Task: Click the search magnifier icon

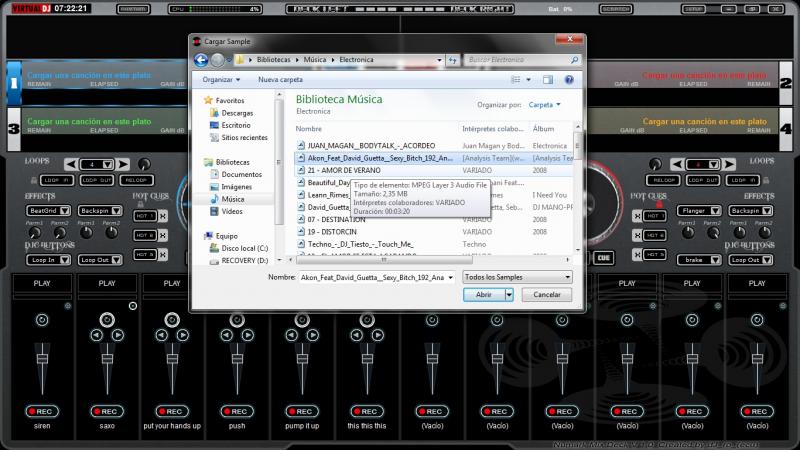Action: pos(574,60)
